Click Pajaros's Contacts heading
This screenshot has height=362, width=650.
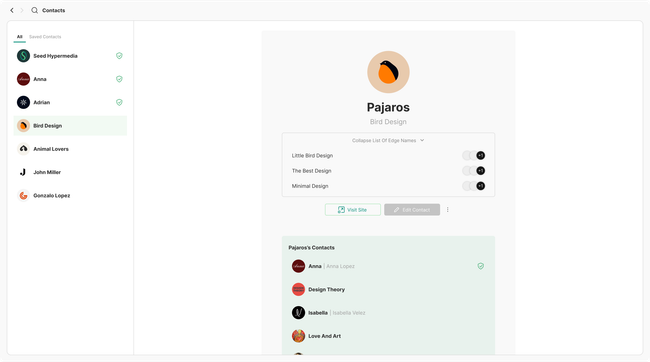[x=311, y=248]
